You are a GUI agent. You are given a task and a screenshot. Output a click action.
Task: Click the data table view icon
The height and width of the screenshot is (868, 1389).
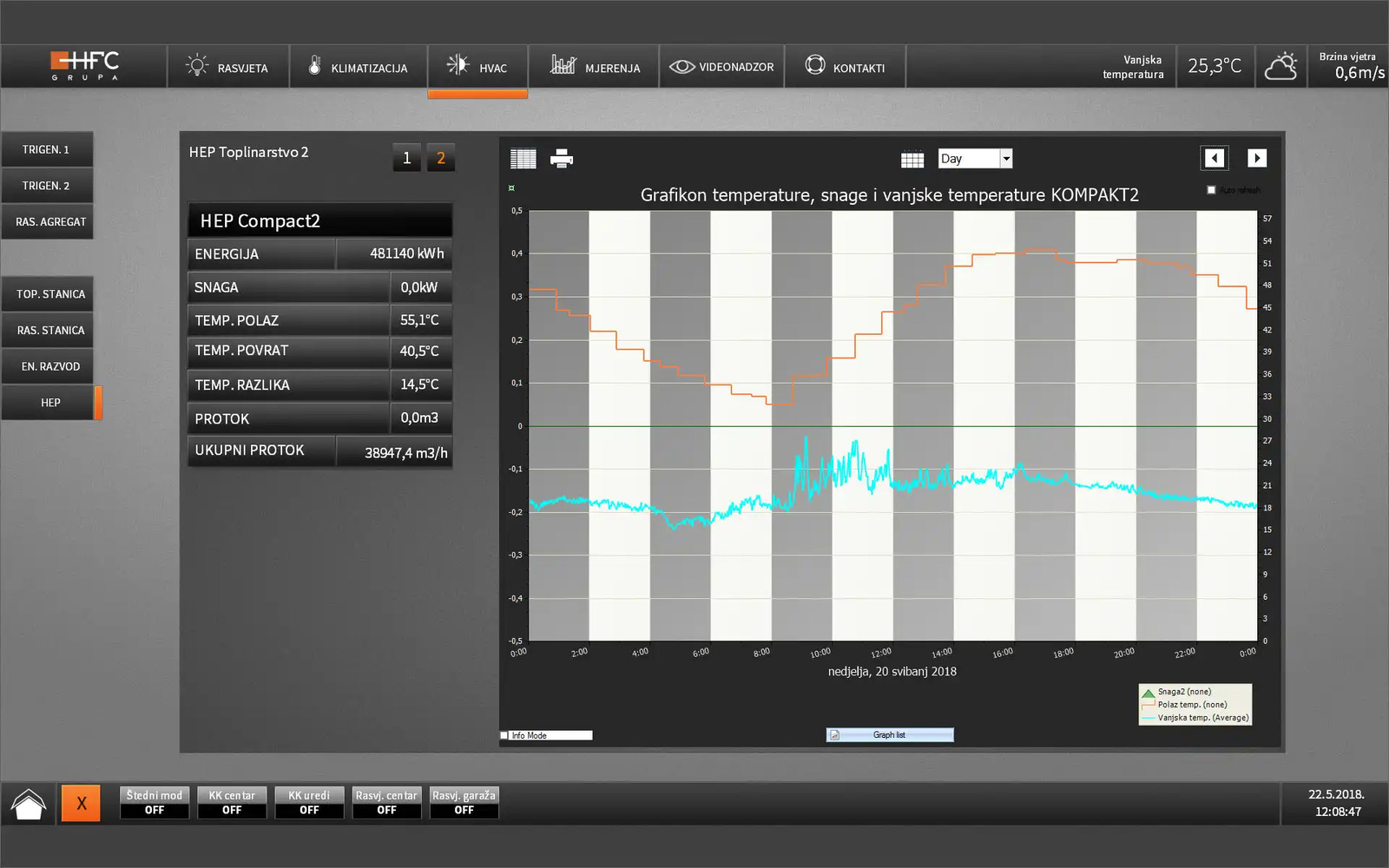click(x=523, y=159)
